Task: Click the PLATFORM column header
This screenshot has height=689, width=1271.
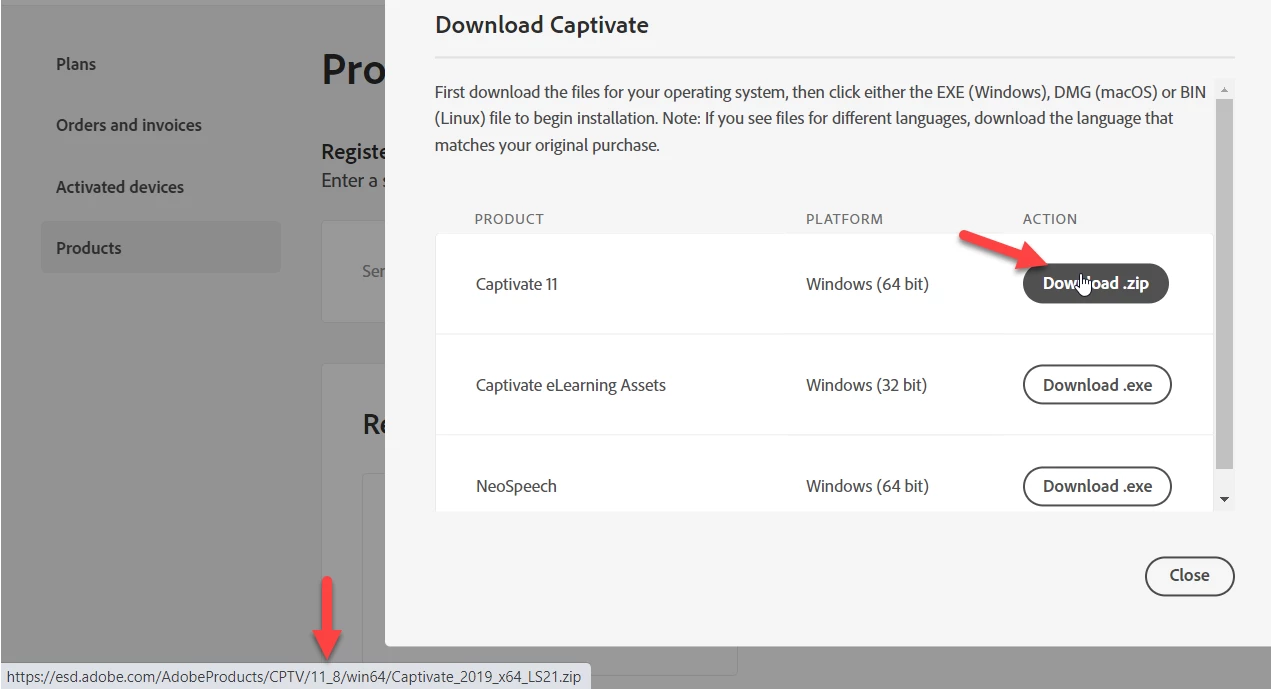Action: [844, 219]
